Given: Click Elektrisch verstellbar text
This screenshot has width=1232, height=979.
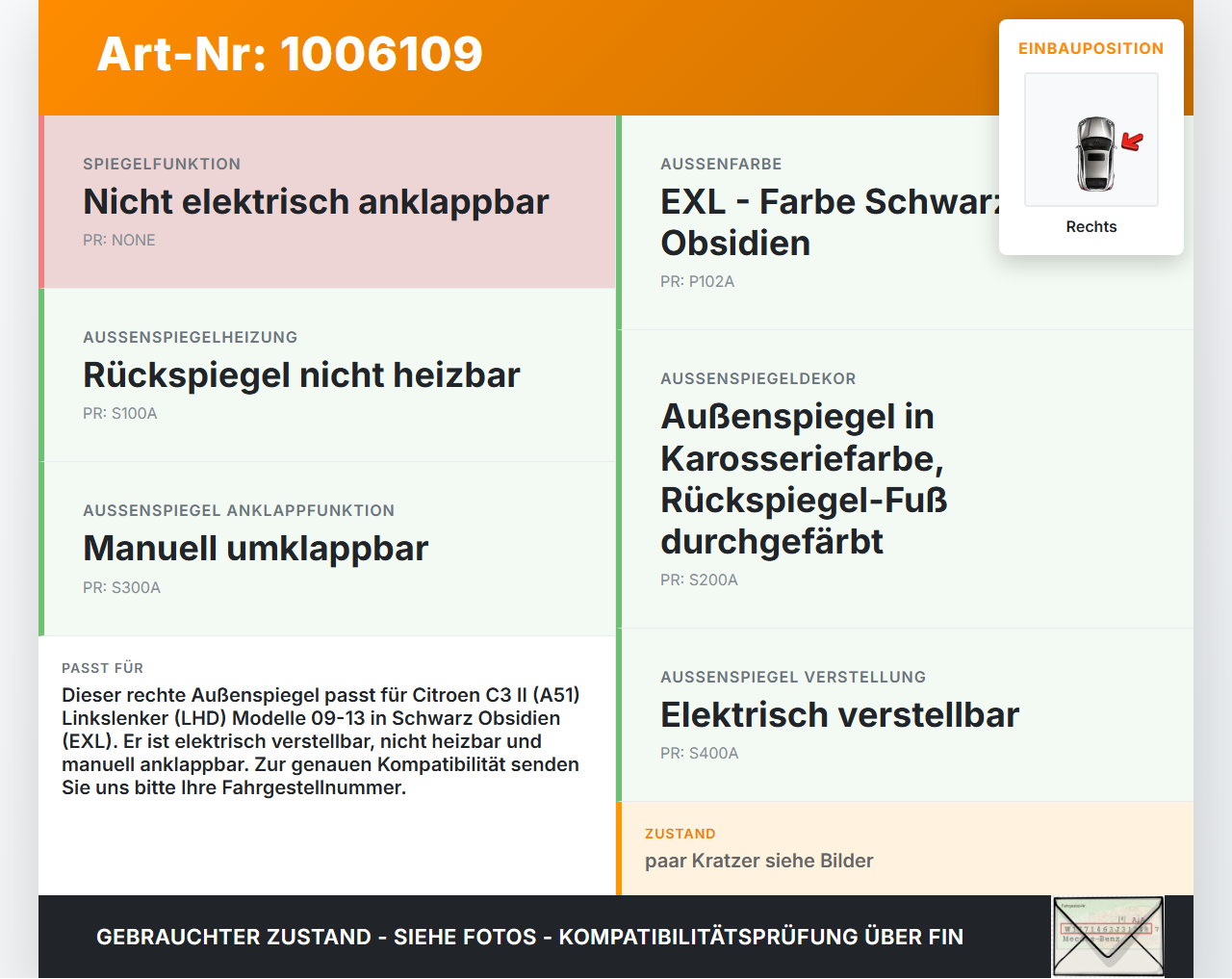Looking at the screenshot, I should pyautogui.click(x=840, y=714).
